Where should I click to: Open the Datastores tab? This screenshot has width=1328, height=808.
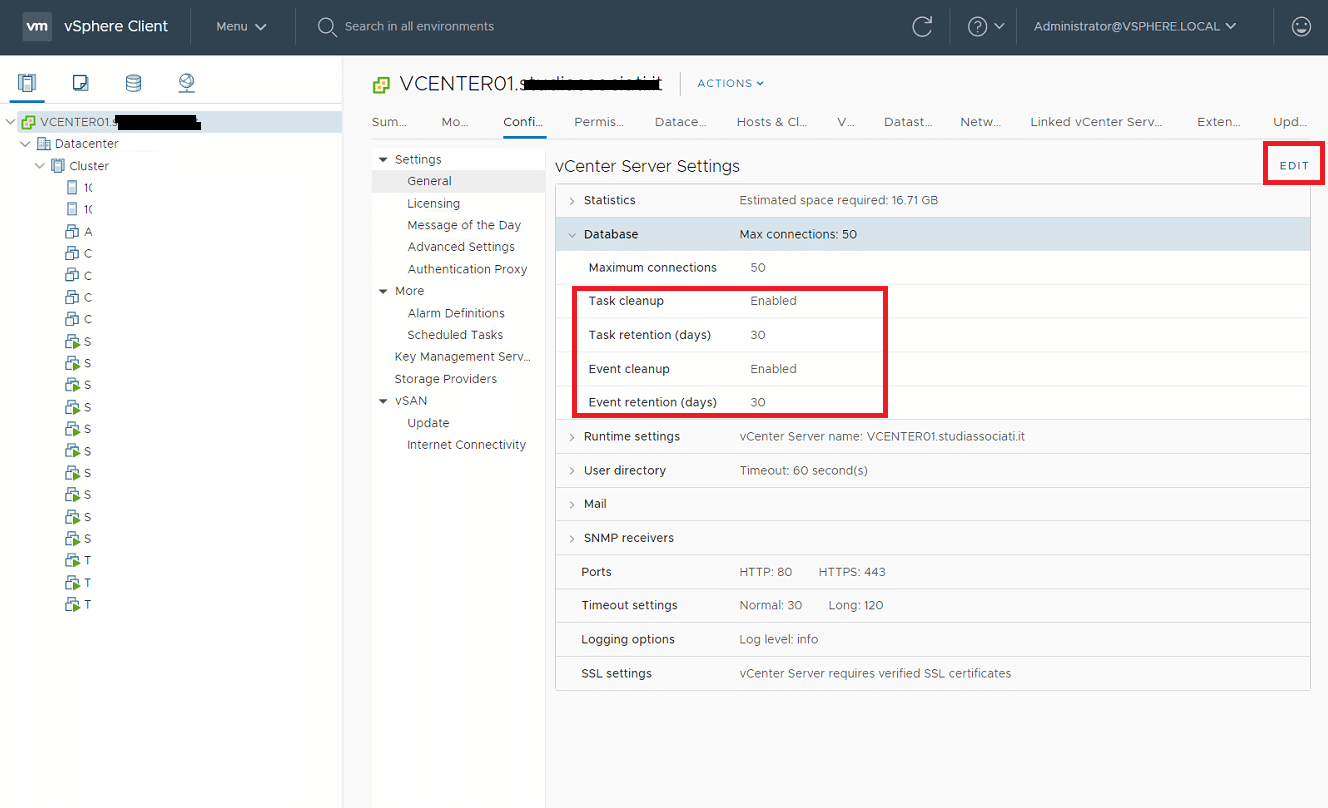point(908,122)
